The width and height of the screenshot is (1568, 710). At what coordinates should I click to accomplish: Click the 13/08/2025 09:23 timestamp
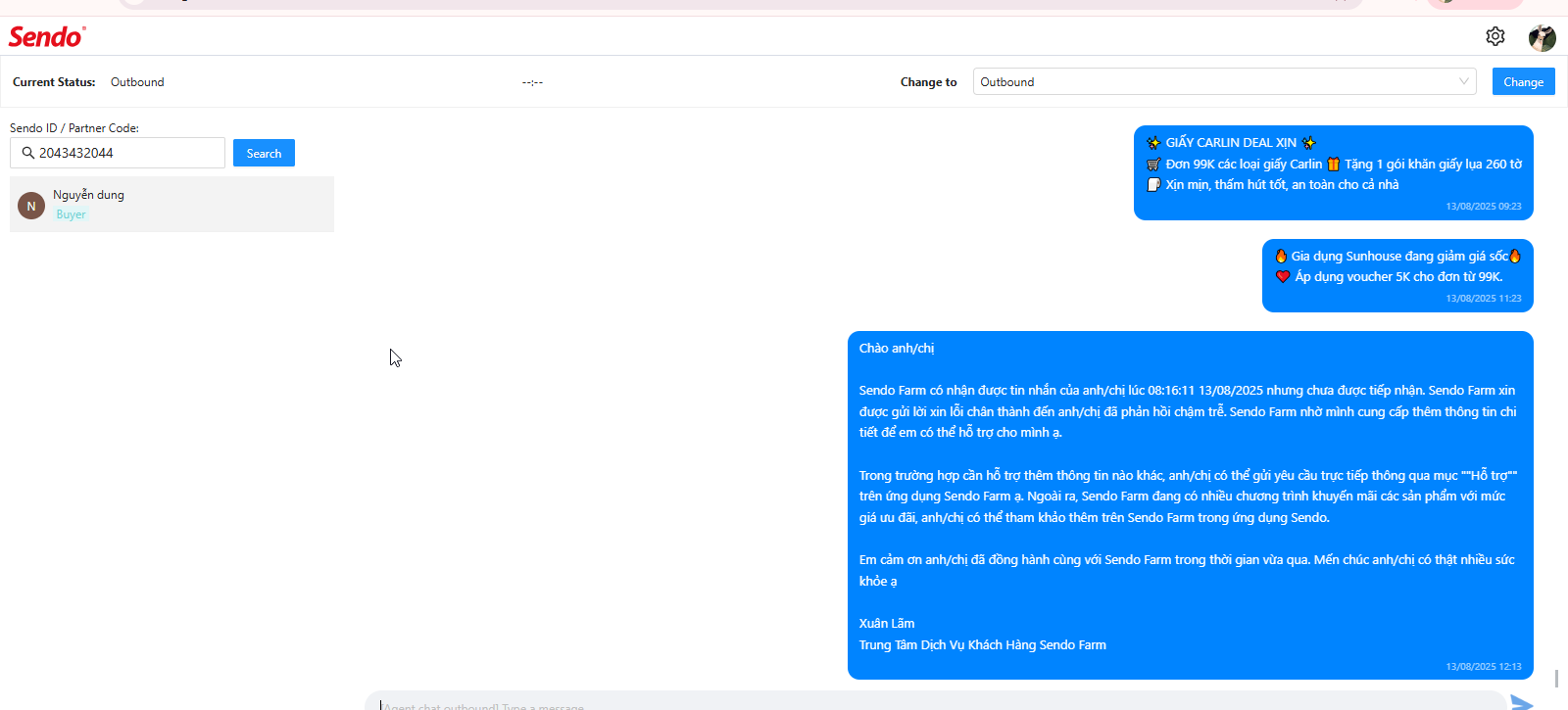pos(1483,207)
